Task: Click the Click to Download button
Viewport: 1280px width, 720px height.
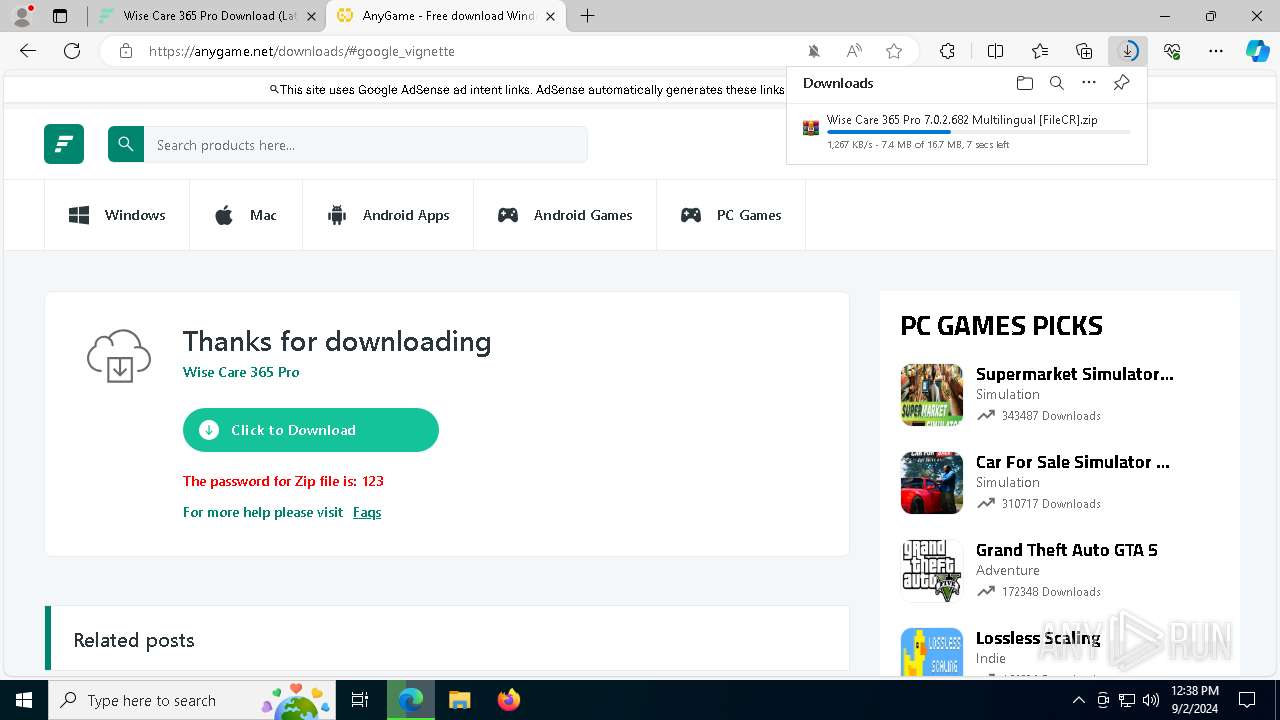Action: click(x=311, y=430)
